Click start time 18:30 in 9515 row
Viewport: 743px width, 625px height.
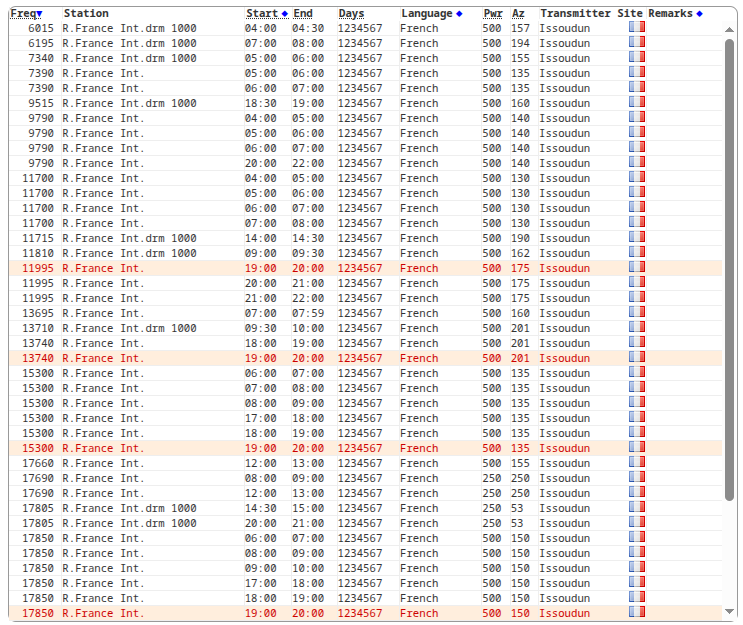261,103
